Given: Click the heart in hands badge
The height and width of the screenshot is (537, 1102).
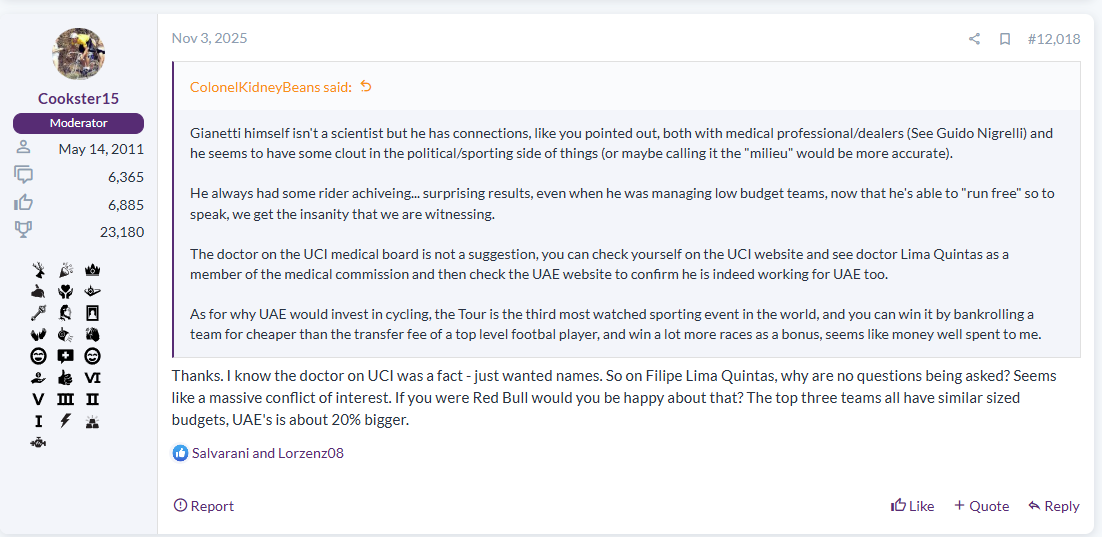Looking at the screenshot, I should pyautogui.click(x=66, y=291).
